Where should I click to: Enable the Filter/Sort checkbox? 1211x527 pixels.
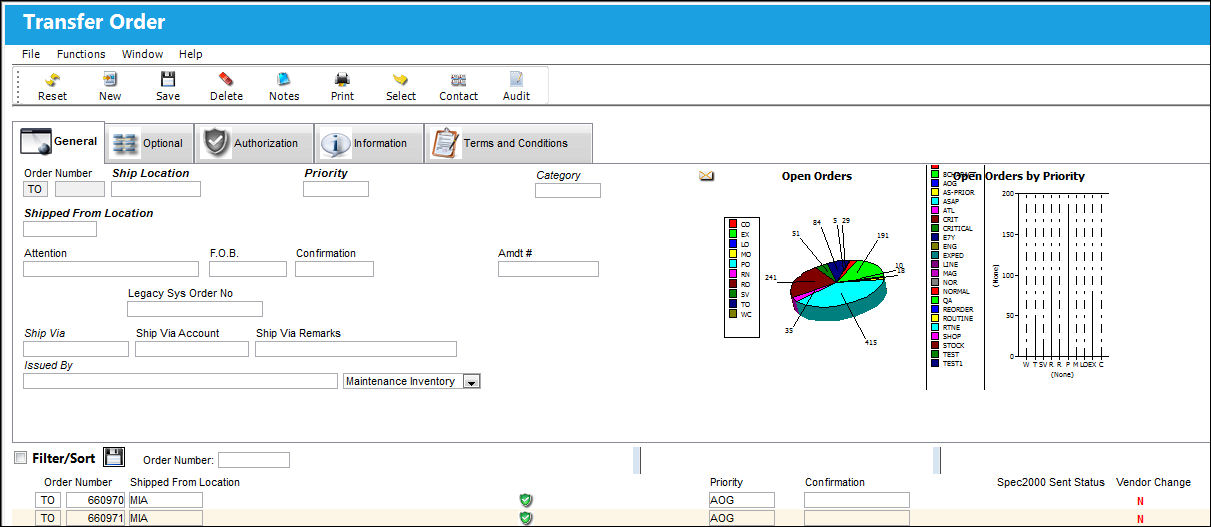click(21, 458)
